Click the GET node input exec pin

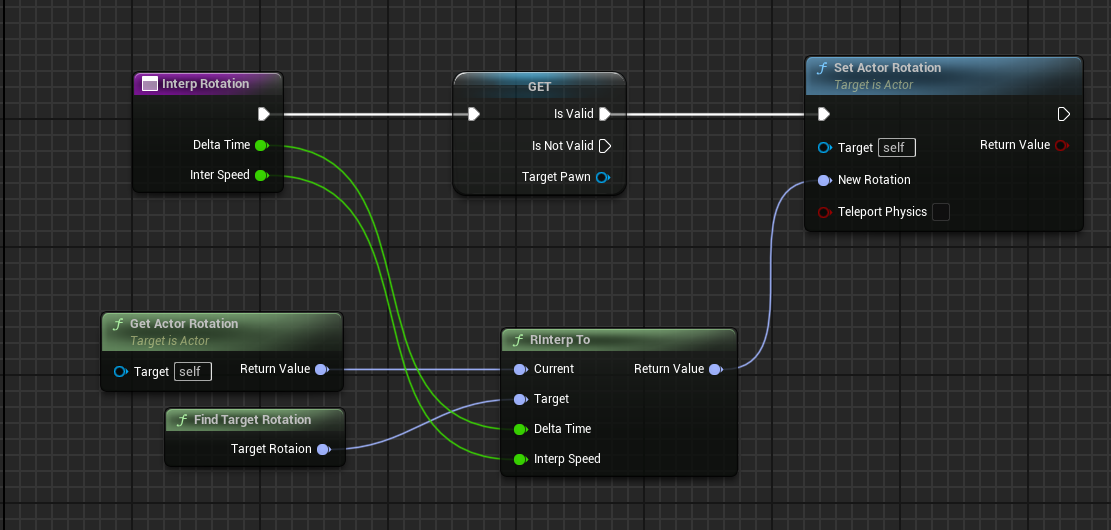[x=474, y=114]
